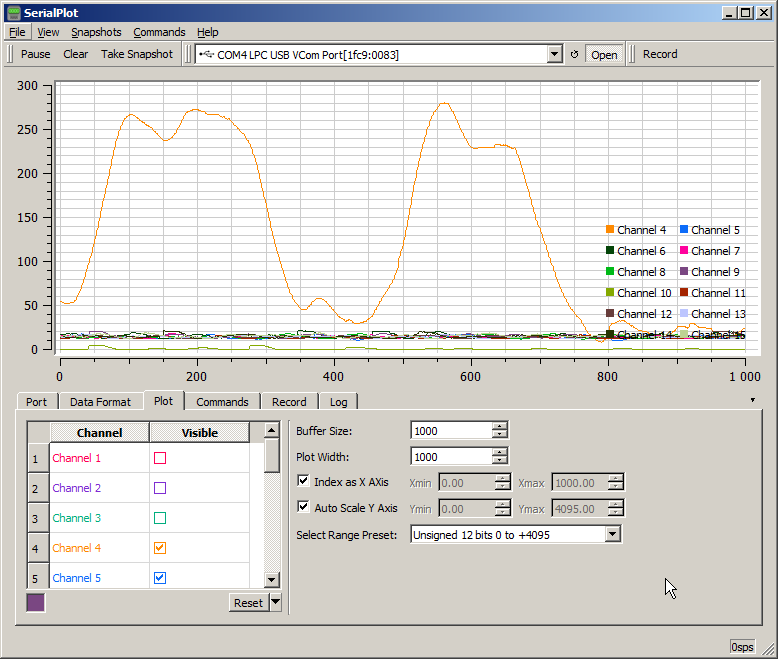Hide Channel 4 via its visible checkbox
Image resolution: width=778 pixels, height=659 pixels.
(x=160, y=548)
